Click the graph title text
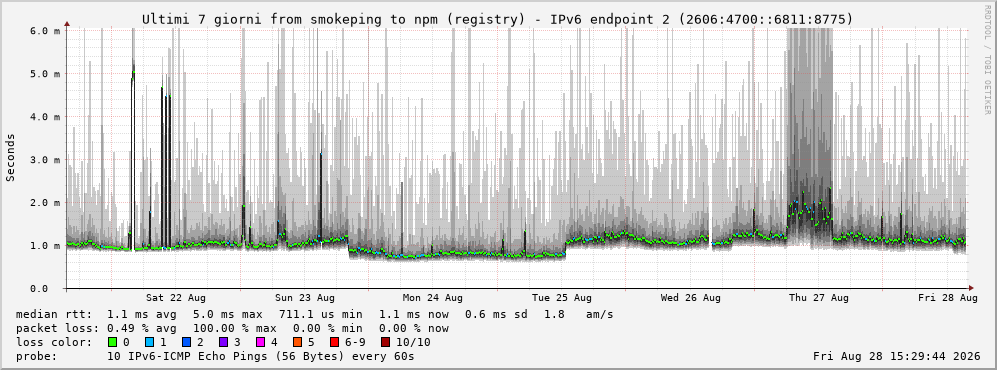This screenshot has height=370, width=997. [497, 20]
